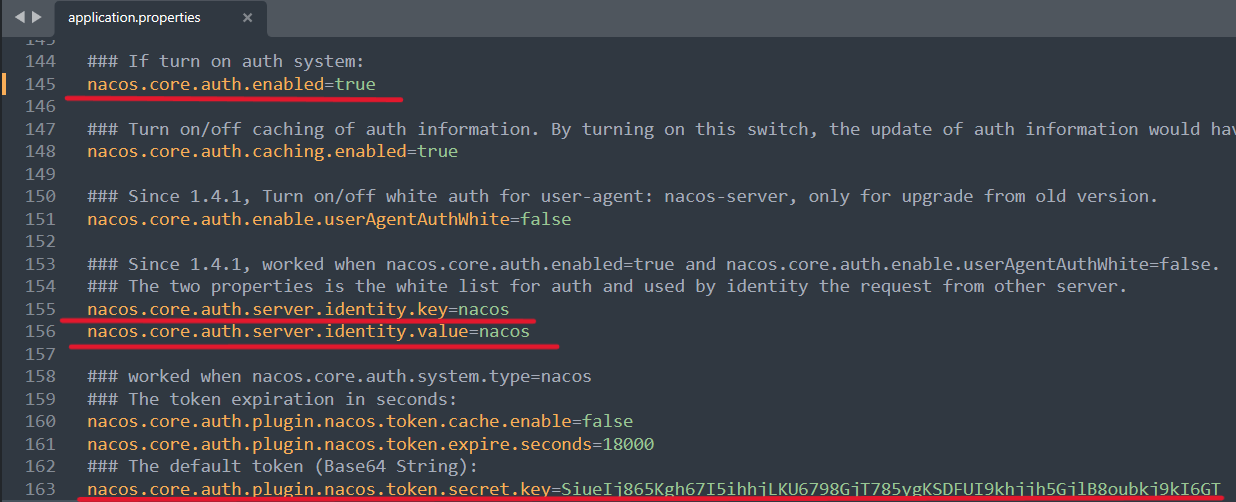Click the previous tab arrow icon

click(x=19, y=17)
